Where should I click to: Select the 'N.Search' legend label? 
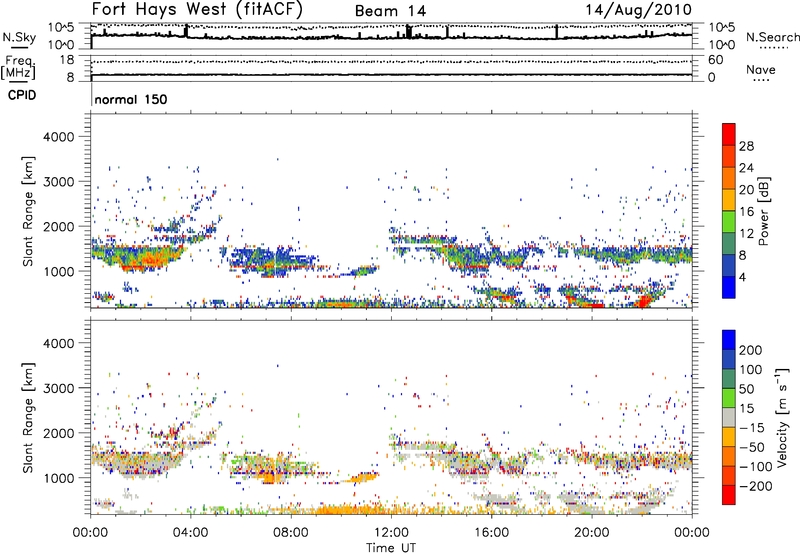[773, 37]
